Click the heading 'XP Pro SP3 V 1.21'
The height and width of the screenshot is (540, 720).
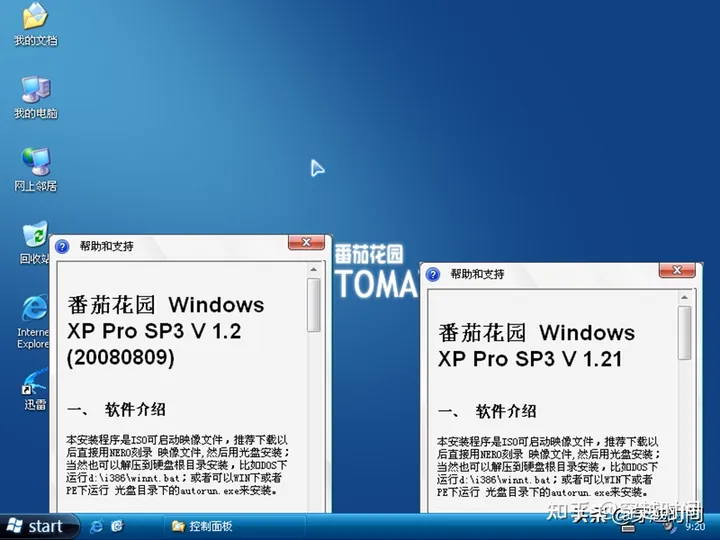coord(530,359)
